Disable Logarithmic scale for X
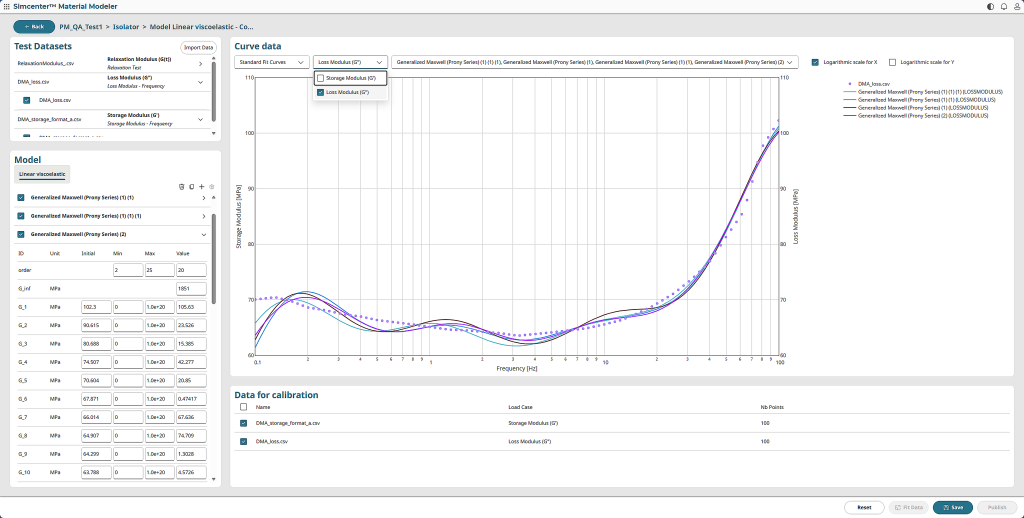Image resolution: width=1024 pixels, height=518 pixels. pyautogui.click(x=816, y=62)
